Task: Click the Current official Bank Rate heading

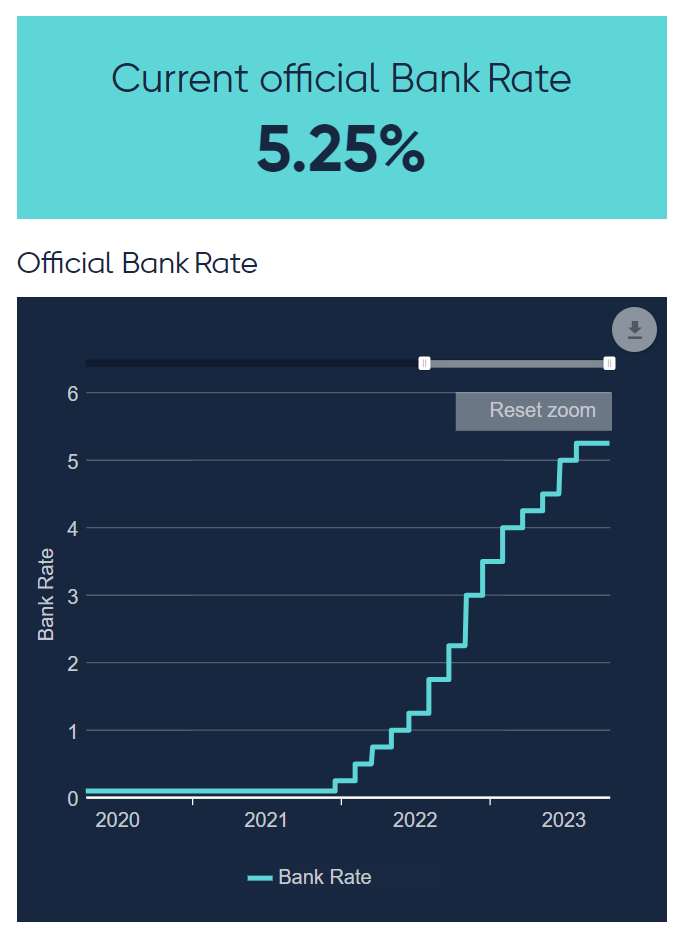Action: coord(341,78)
